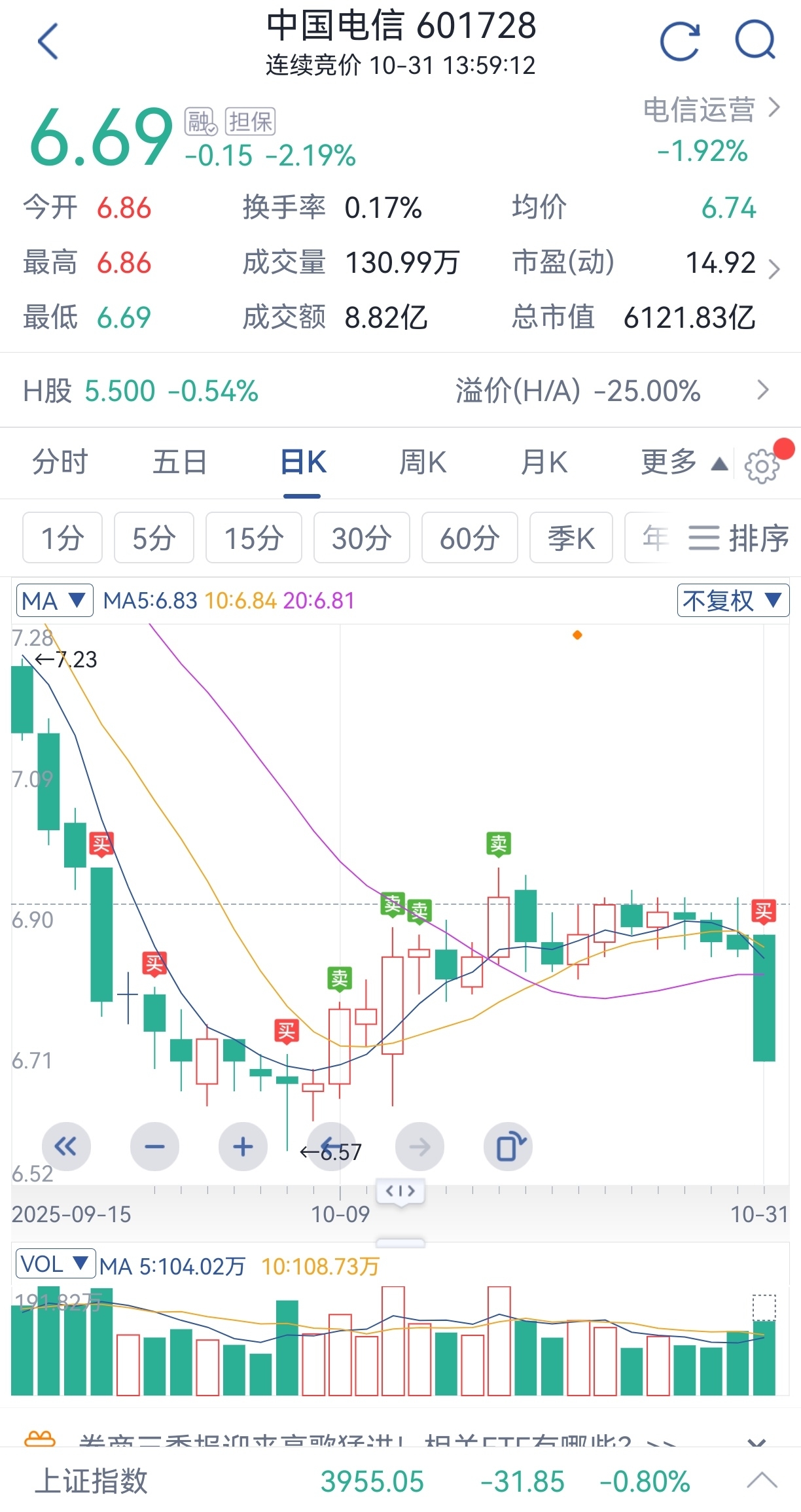This screenshot has width=801, height=1512.
Task: Open the MA indicator dropdown
Action: (x=54, y=601)
